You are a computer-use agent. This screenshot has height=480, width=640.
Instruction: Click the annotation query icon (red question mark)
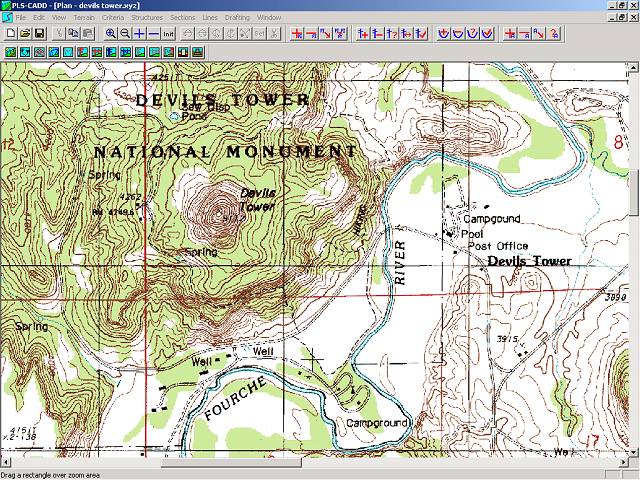tap(553, 33)
